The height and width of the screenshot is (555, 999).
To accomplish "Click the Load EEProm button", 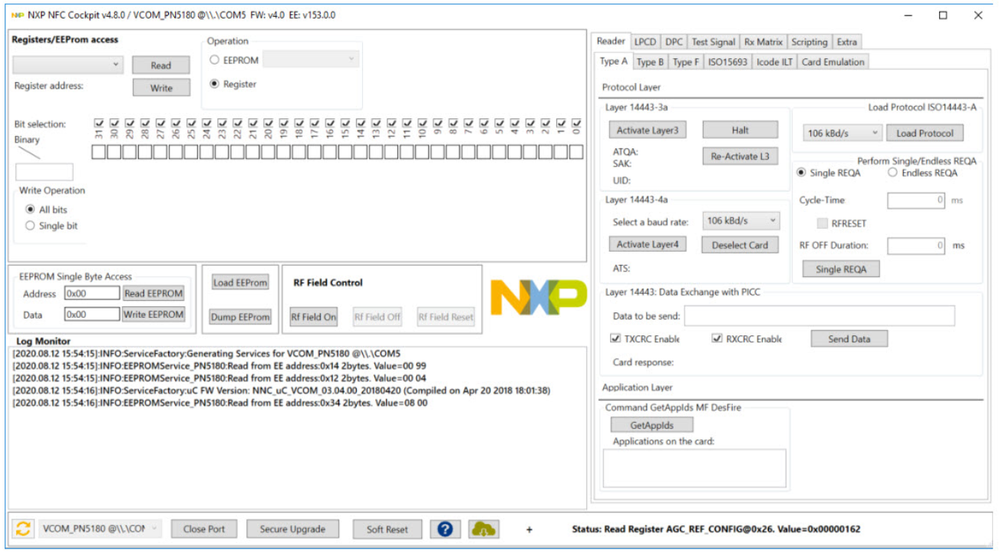I will pyautogui.click(x=240, y=282).
